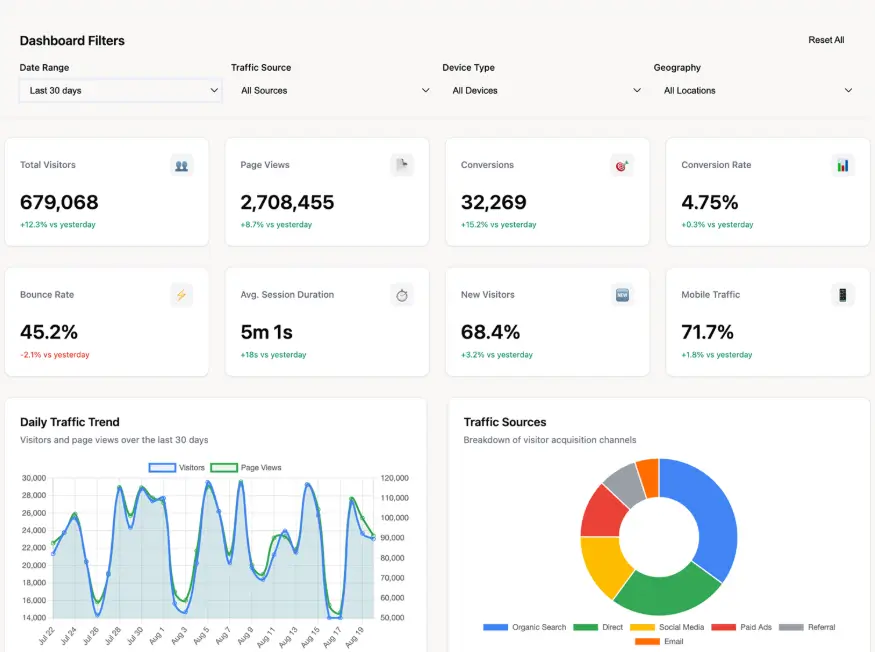The width and height of the screenshot is (875, 652).
Task: Click the Bounce Rate lightning icon
Action: tap(181, 295)
